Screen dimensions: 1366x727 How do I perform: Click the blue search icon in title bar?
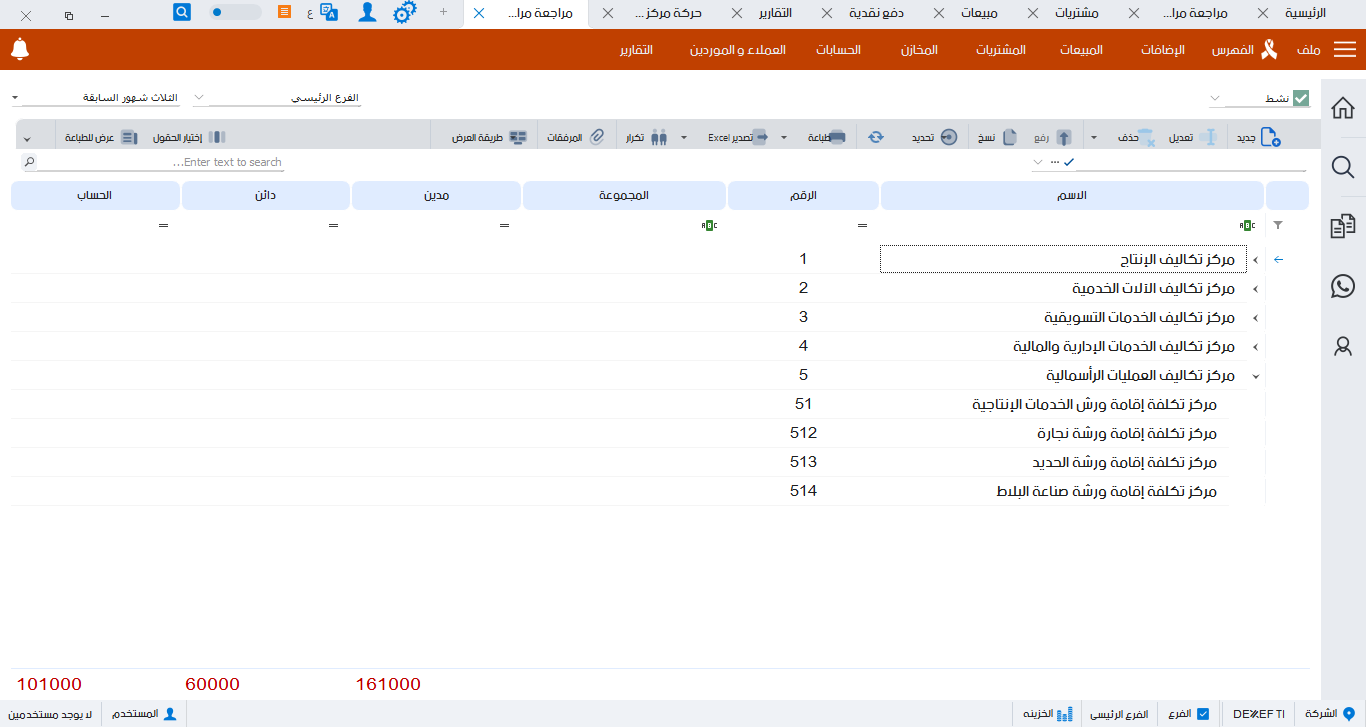click(x=182, y=12)
